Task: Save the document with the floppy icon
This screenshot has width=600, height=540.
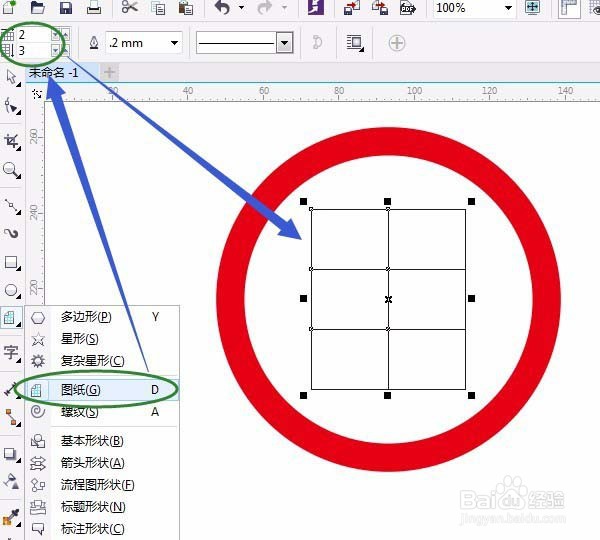Action: [x=66, y=7]
